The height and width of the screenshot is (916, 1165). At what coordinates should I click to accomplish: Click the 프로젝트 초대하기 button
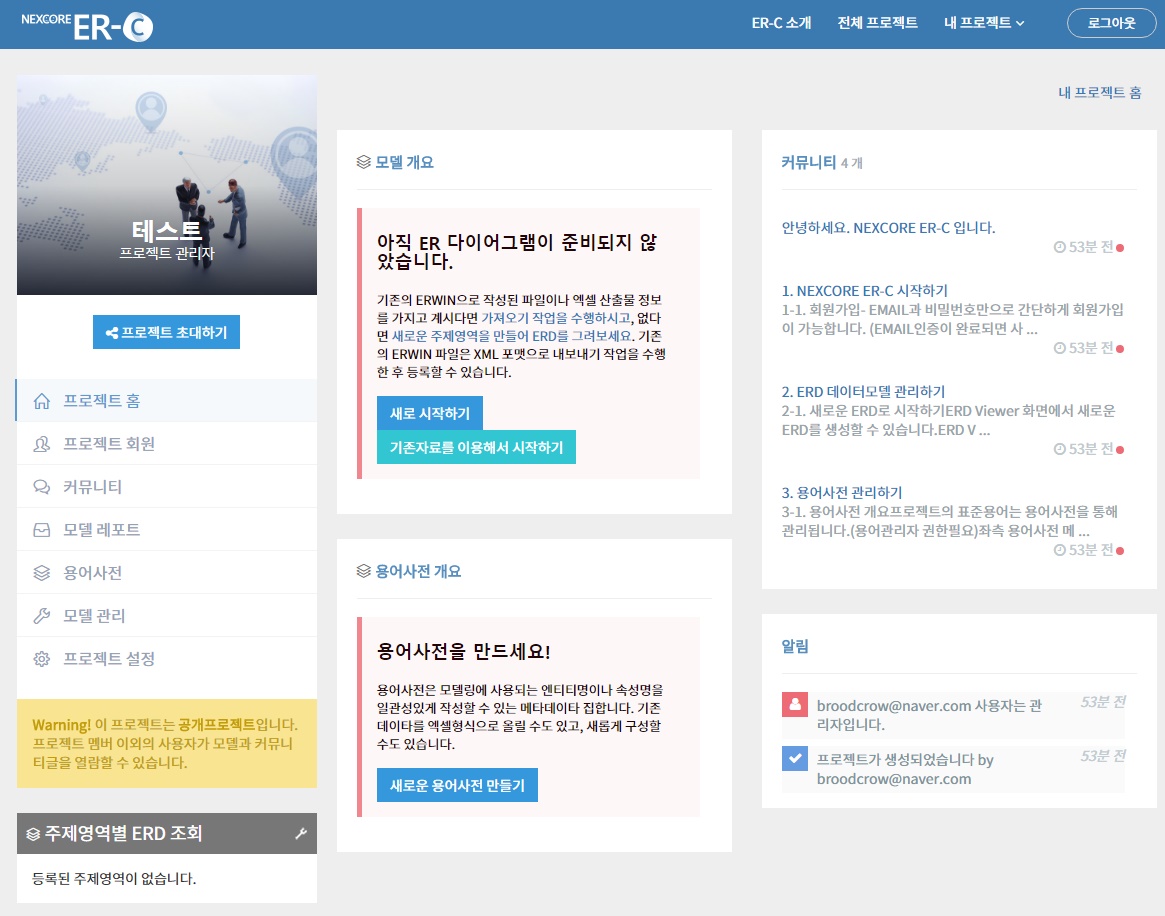(166, 333)
